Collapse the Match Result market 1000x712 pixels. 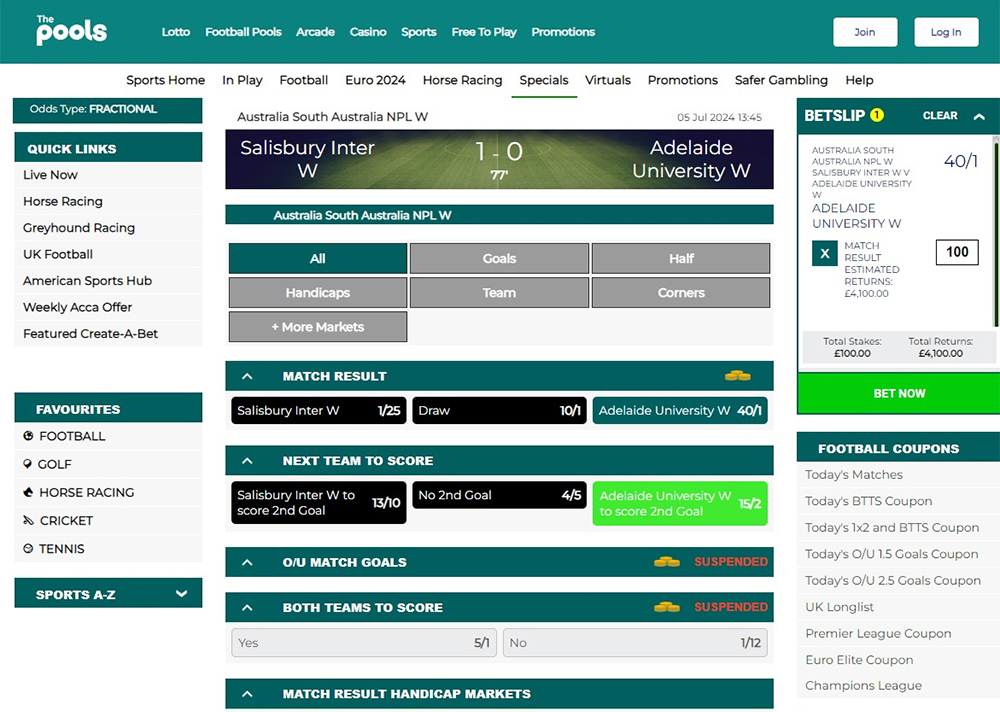point(247,376)
